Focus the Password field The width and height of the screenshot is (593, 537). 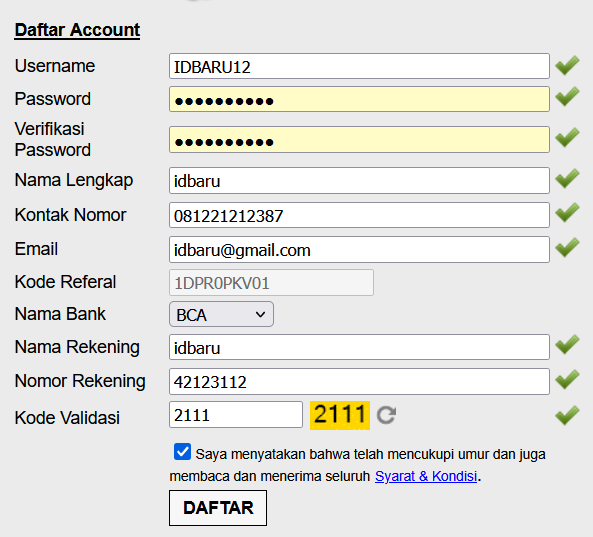359,99
